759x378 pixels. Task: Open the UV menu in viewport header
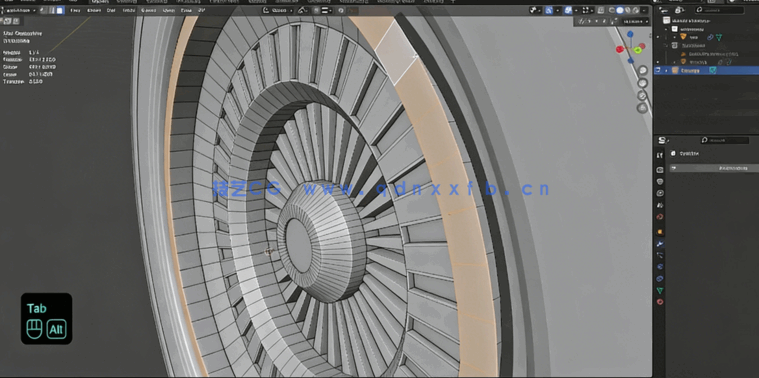[x=202, y=10]
